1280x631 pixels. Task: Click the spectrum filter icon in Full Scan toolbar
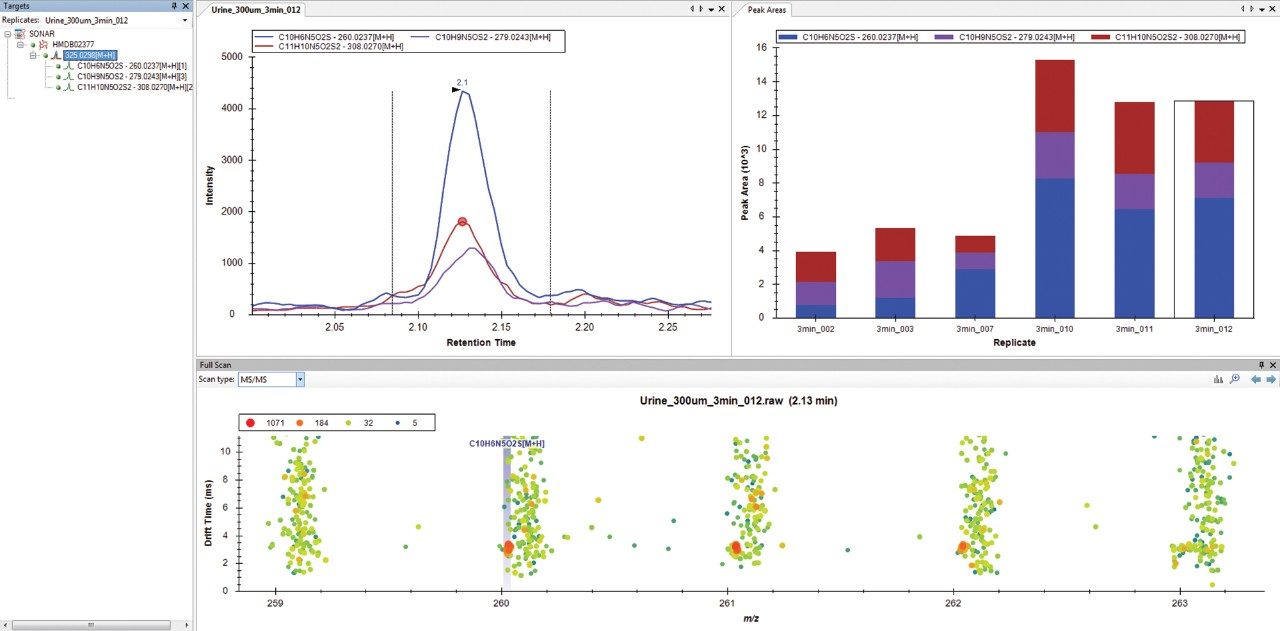pyautogui.click(x=1218, y=380)
